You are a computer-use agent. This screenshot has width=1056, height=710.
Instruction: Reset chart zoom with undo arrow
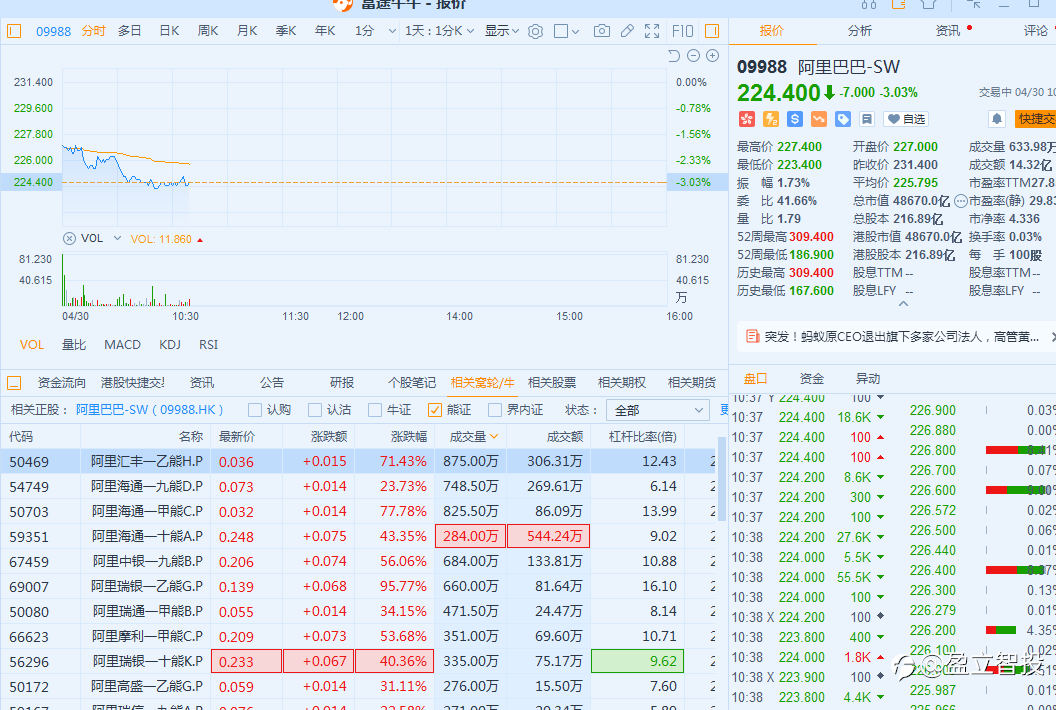[673, 56]
